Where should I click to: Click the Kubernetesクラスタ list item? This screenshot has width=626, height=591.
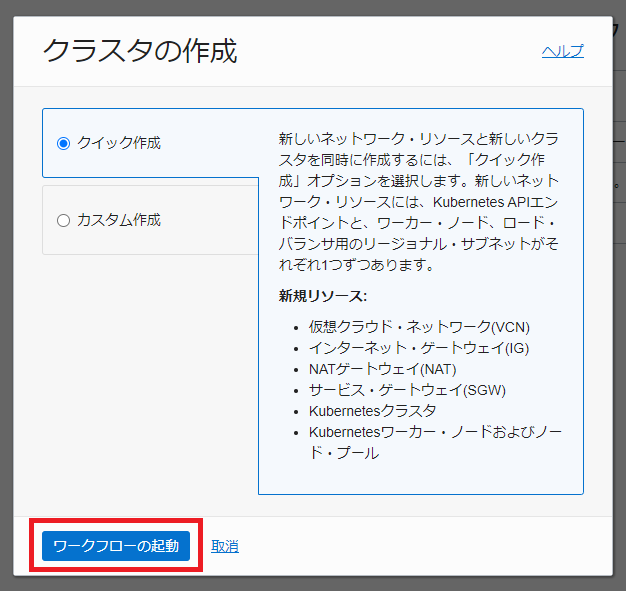coord(372,411)
